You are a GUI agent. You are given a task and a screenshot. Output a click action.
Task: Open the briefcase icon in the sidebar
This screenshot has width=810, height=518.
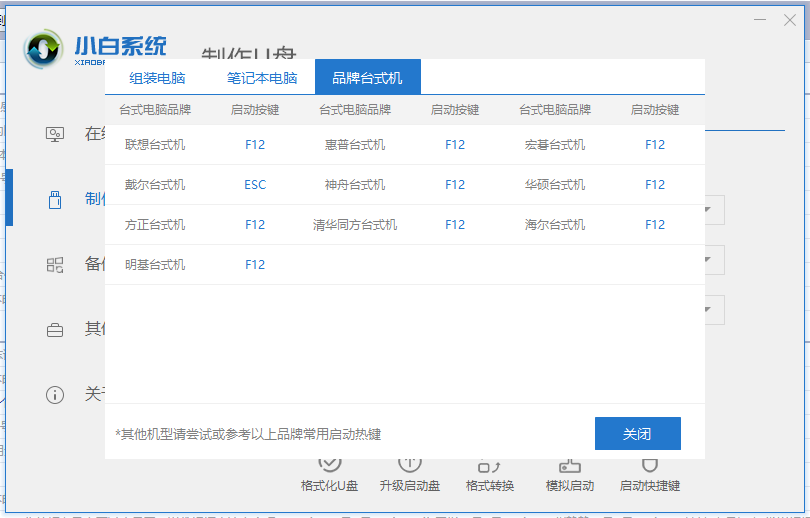[x=55, y=330]
